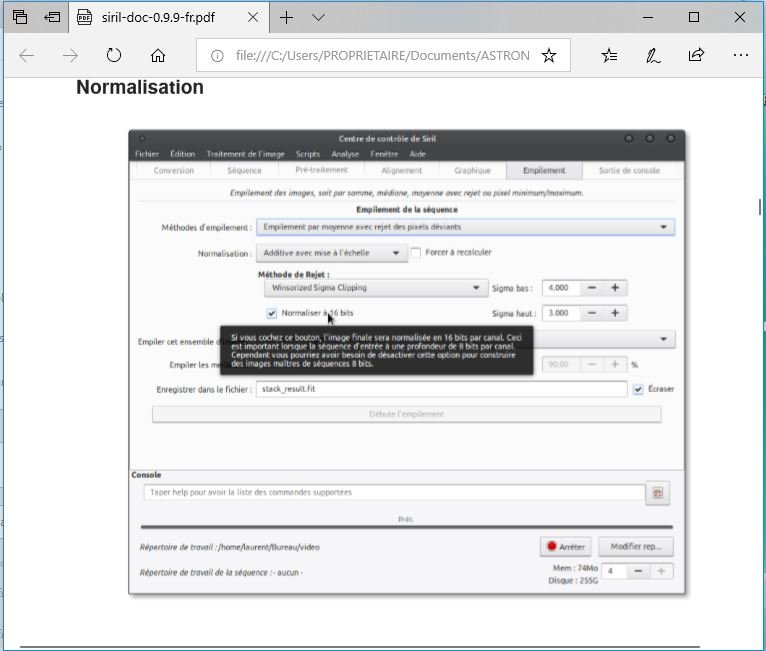Click the console command input field
This screenshot has width=766, height=651.
coord(394,492)
